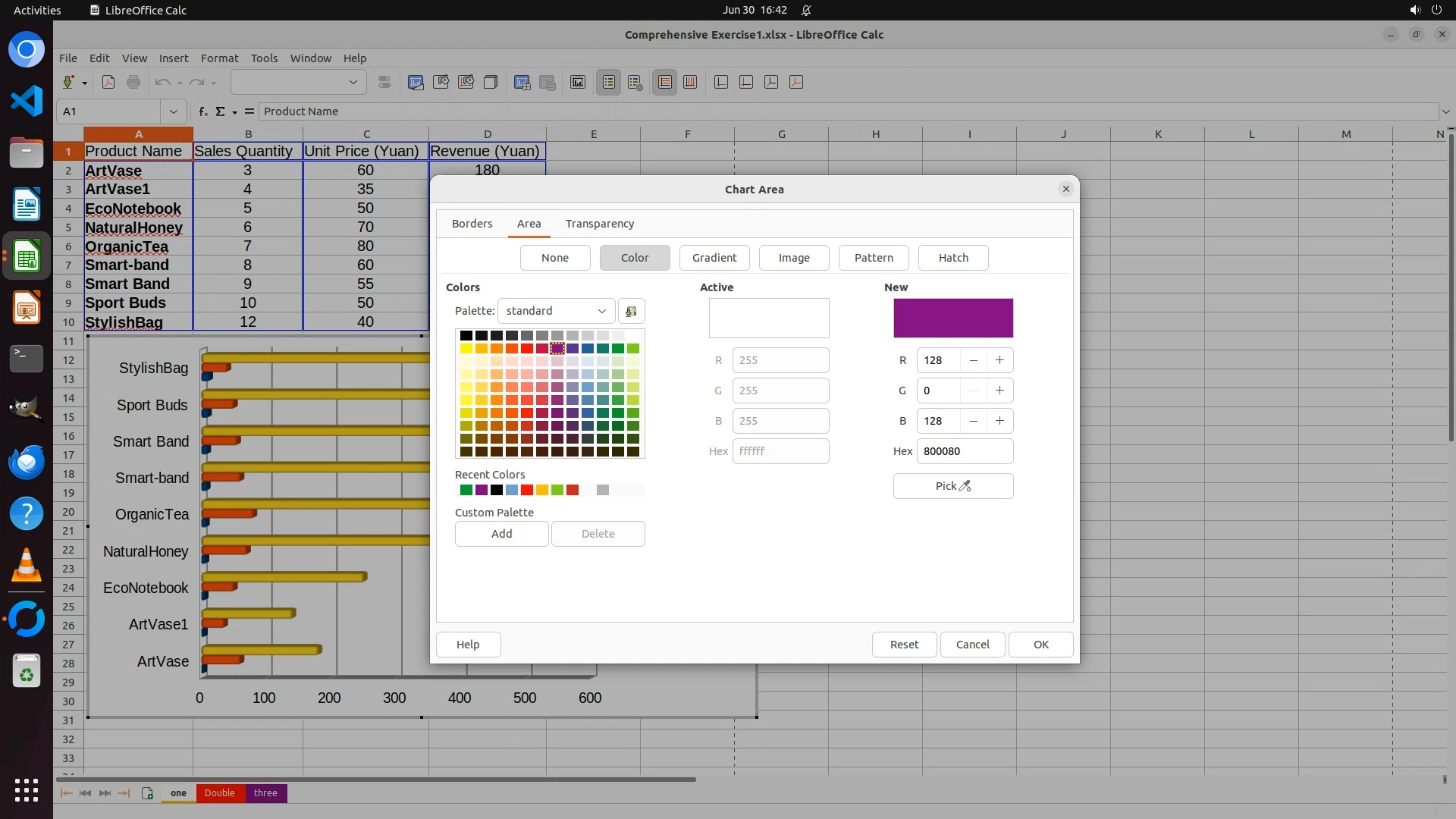Toggle Horizontal Grids in the toolbar
The width and height of the screenshot is (1456, 819).
click(x=665, y=82)
